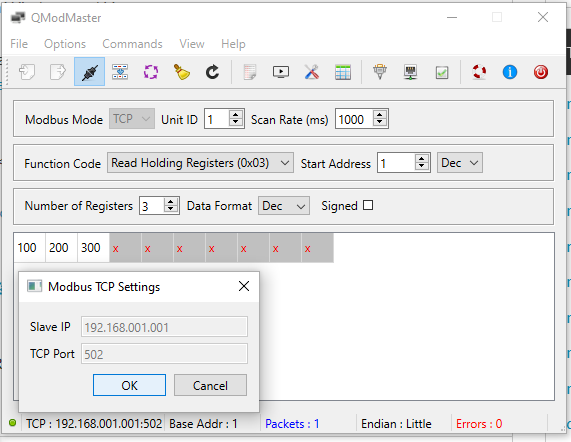The width and height of the screenshot is (571, 442).
Task: Open the Help menu
Action: pos(233,44)
